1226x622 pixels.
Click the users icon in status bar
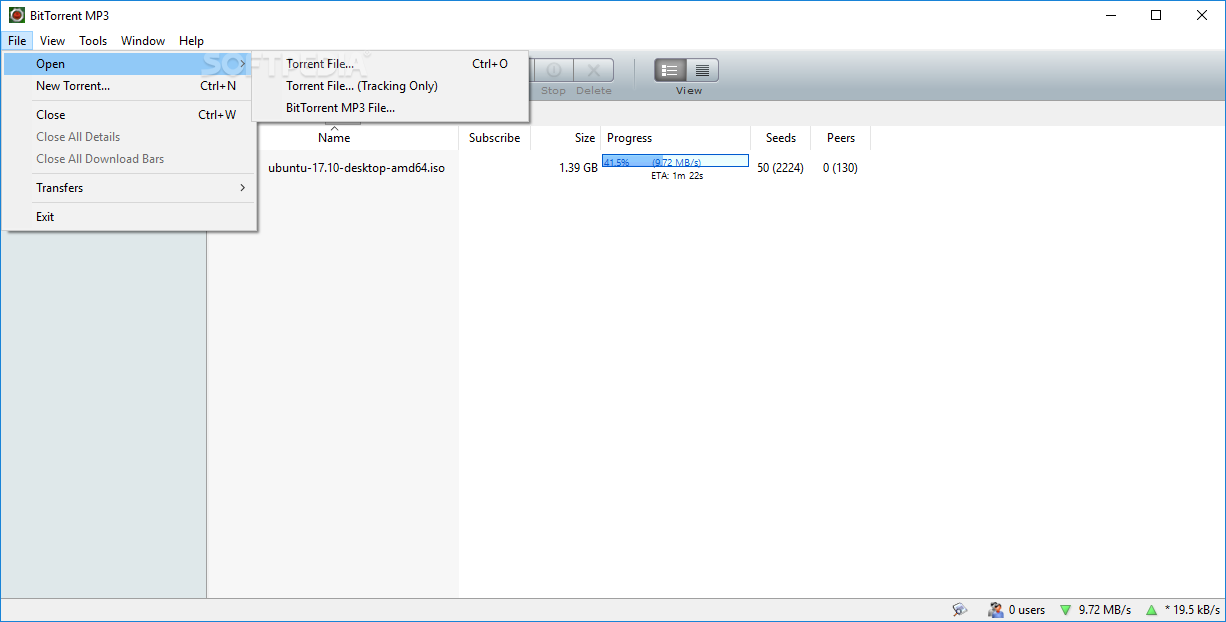click(995, 609)
